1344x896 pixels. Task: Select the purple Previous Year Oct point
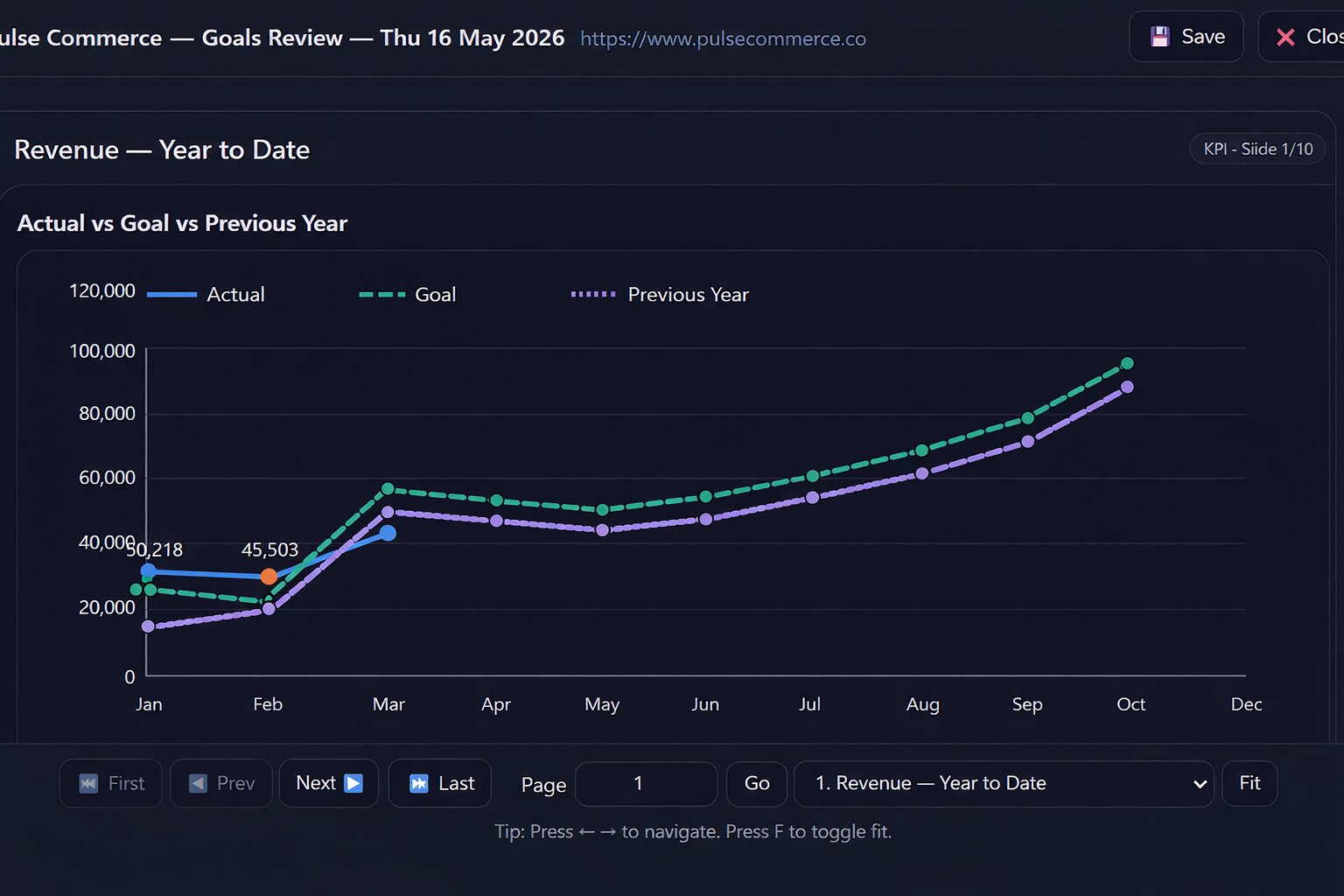click(x=1127, y=387)
